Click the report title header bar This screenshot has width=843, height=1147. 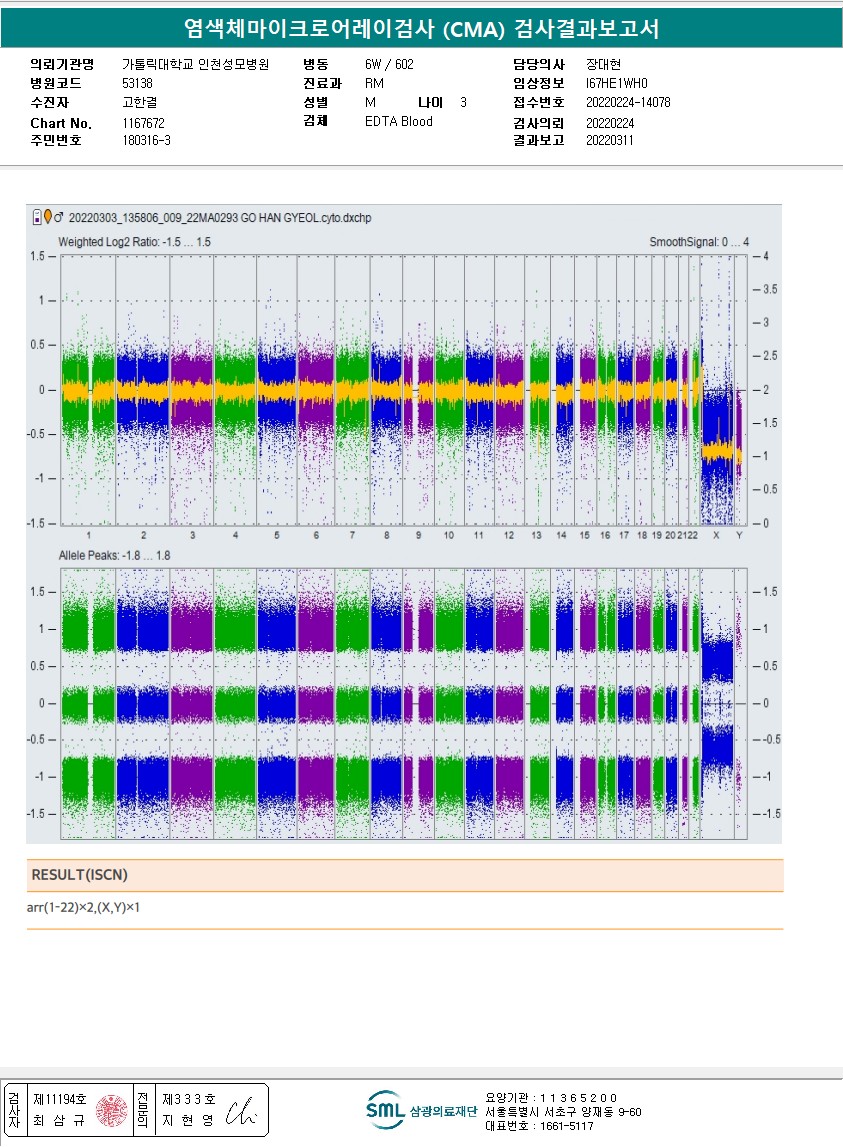pyautogui.click(x=421, y=29)
